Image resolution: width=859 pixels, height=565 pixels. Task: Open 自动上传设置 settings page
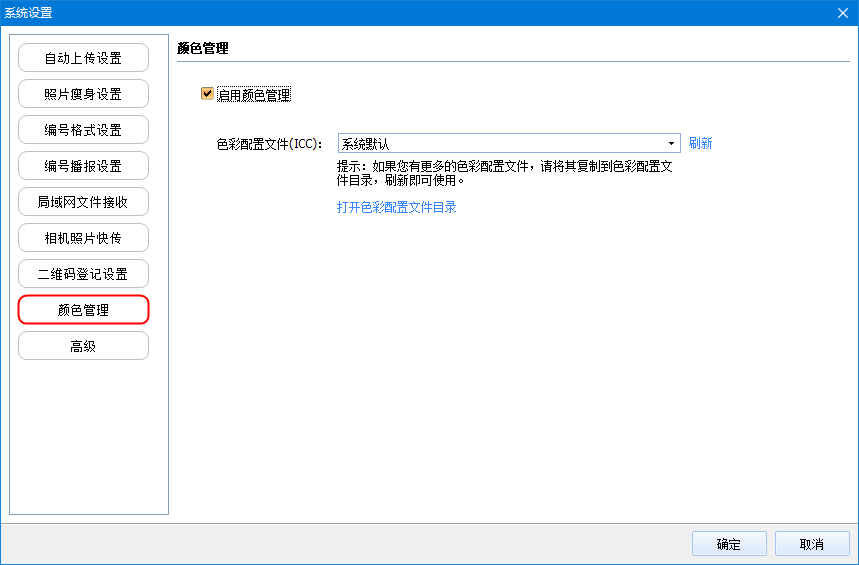(83, 58)
